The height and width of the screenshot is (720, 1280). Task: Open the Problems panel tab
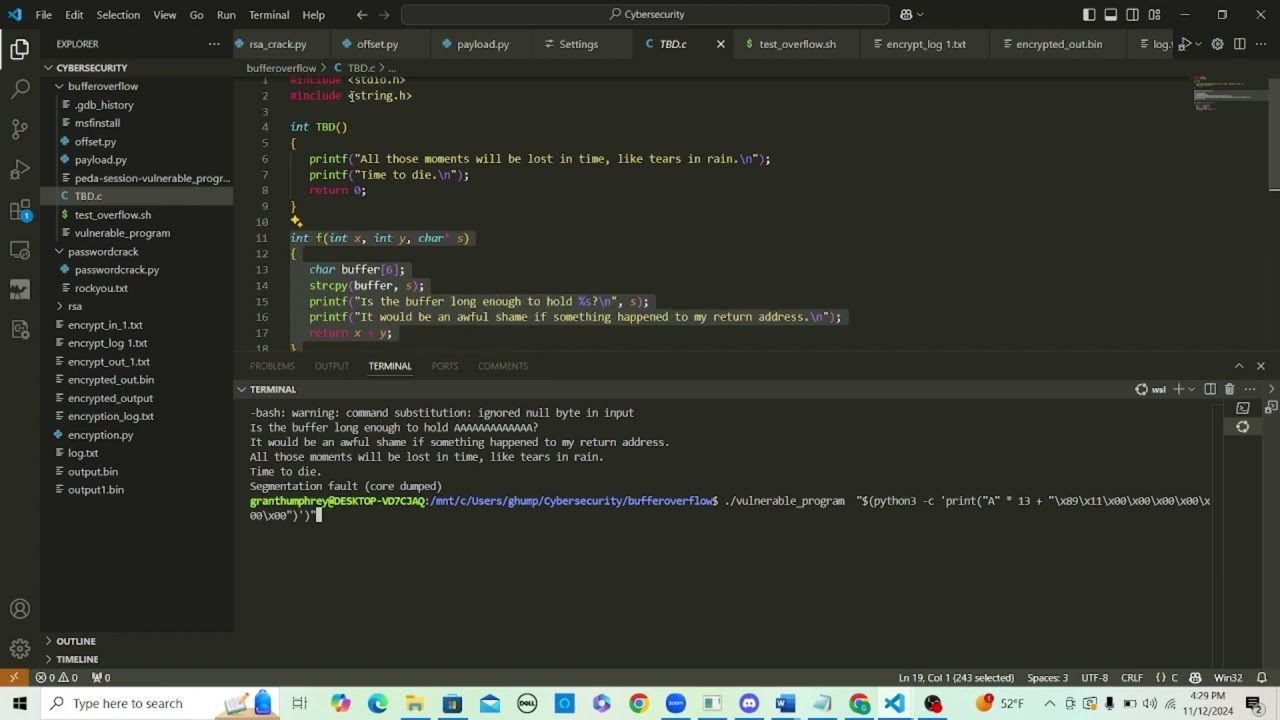272,366
